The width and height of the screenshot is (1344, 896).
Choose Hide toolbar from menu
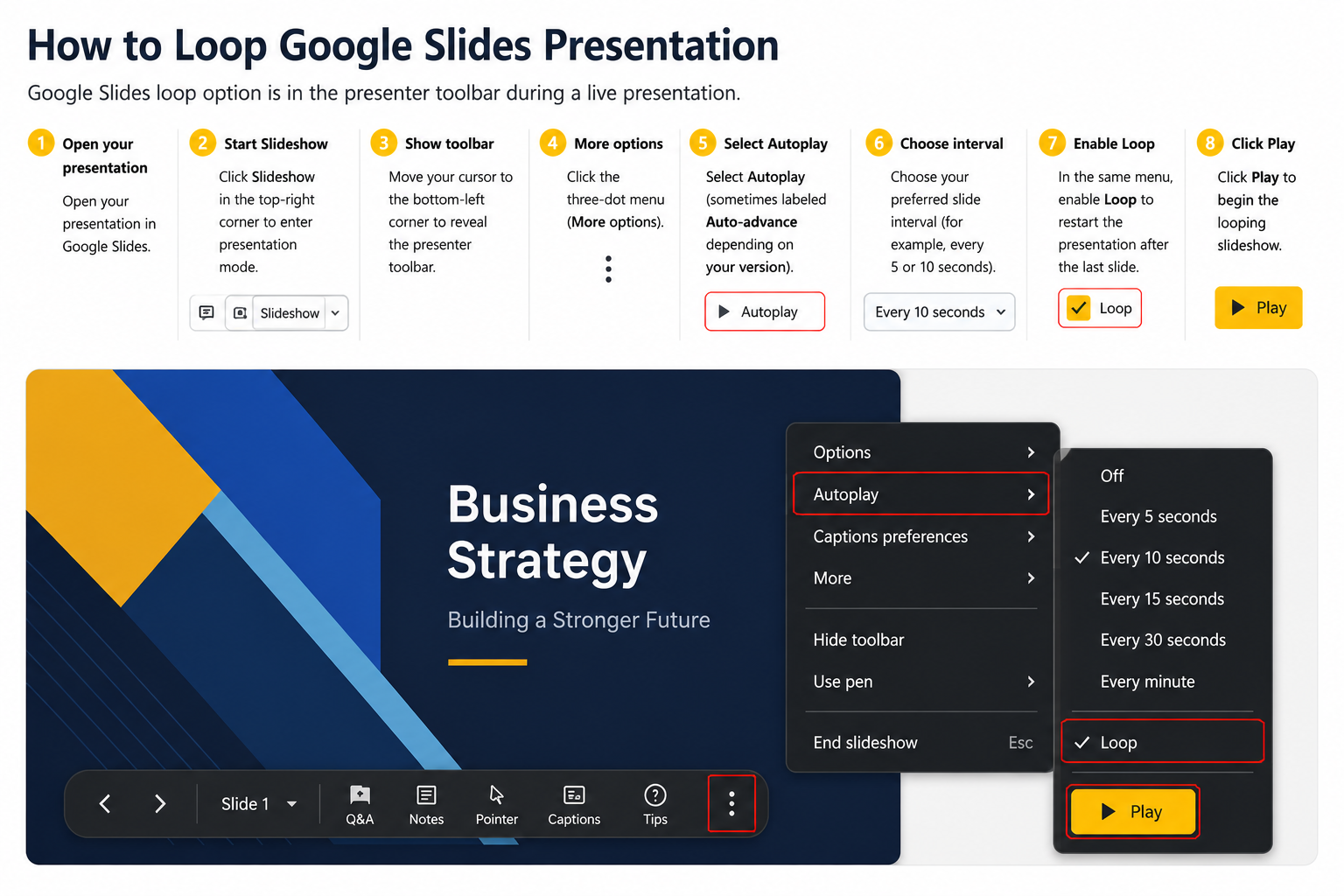tap(923, 640)
